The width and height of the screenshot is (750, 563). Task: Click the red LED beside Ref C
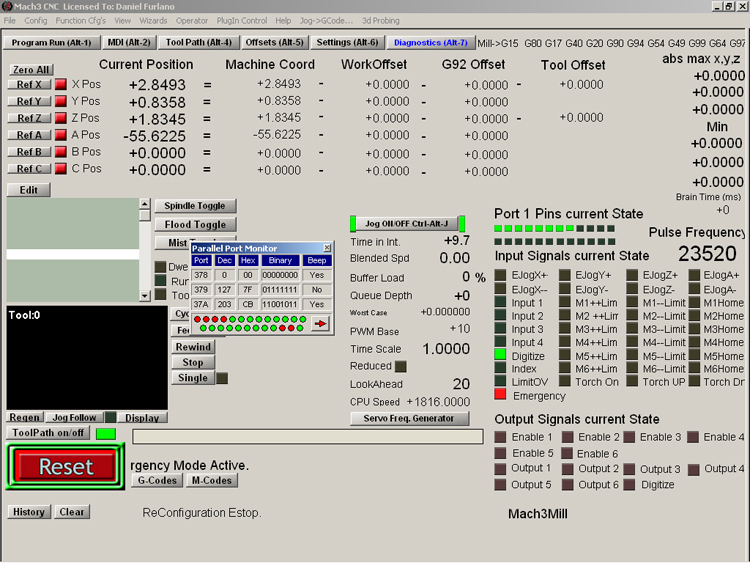click(61, 168)
